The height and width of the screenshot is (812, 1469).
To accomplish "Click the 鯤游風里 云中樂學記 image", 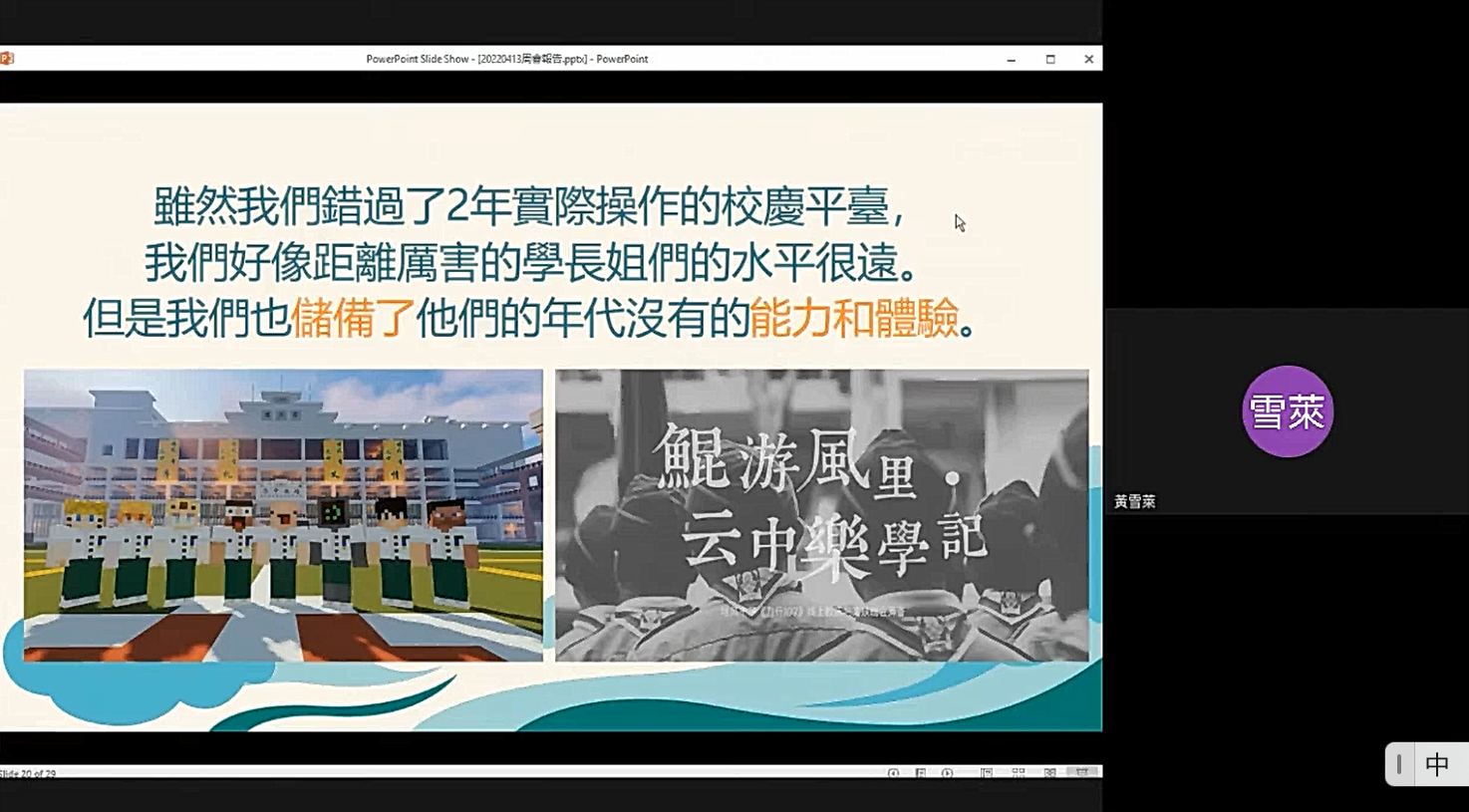I will 822,515.
